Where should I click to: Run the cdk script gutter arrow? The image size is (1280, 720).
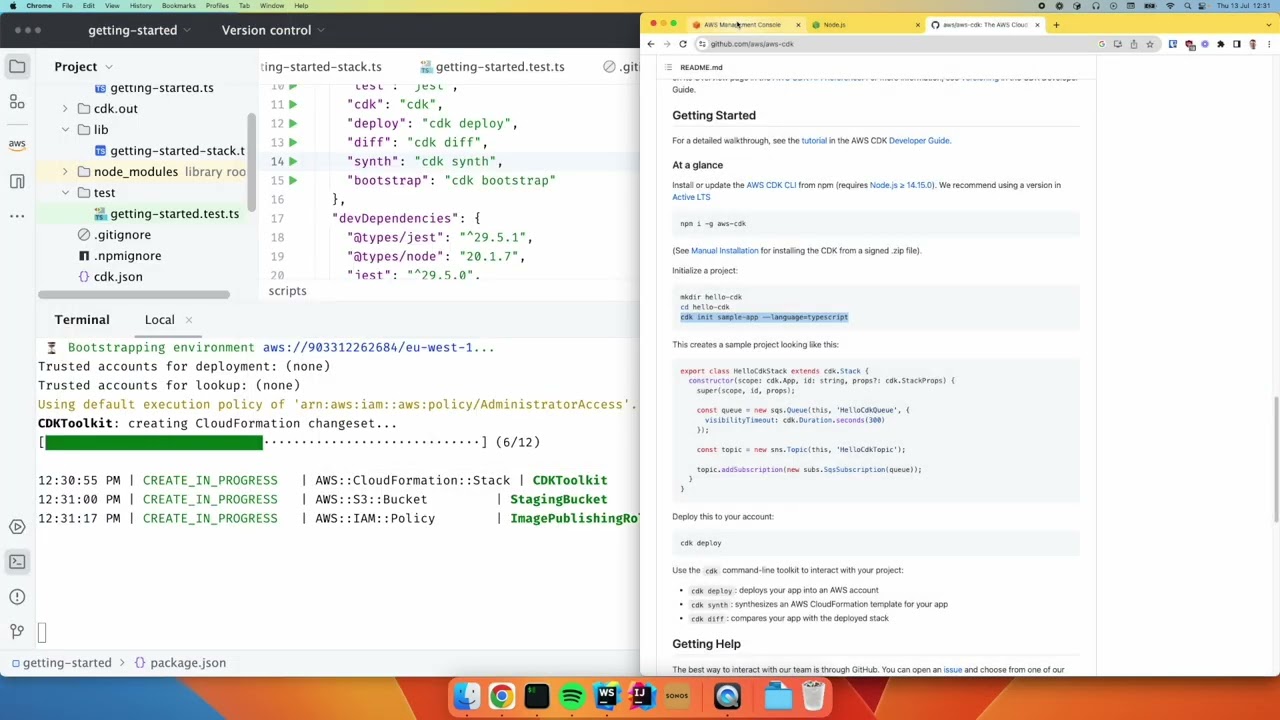(x=292, y=104)
